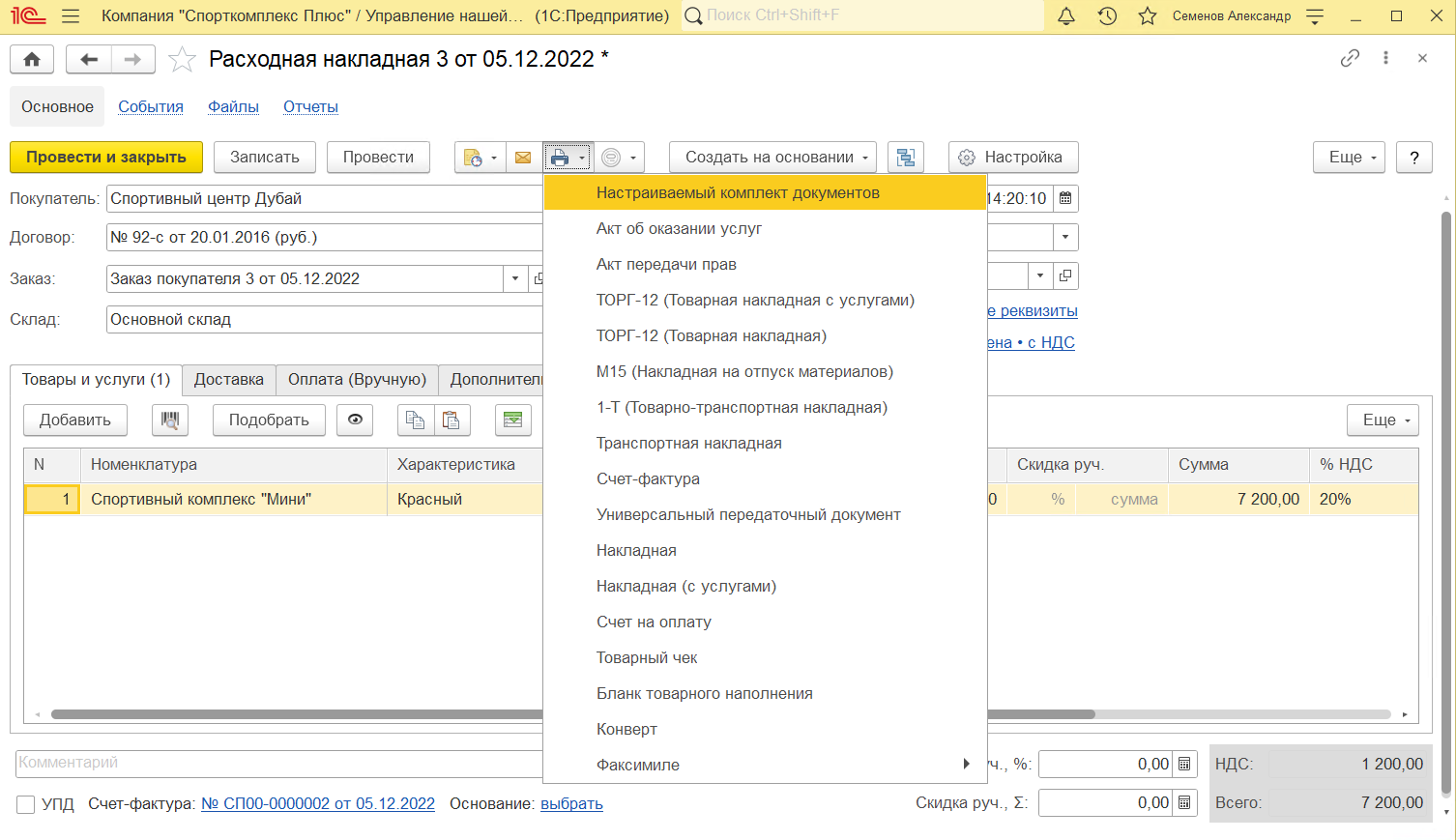Click the Записать button
1456x840 pixels.
(x=265, y=158)
